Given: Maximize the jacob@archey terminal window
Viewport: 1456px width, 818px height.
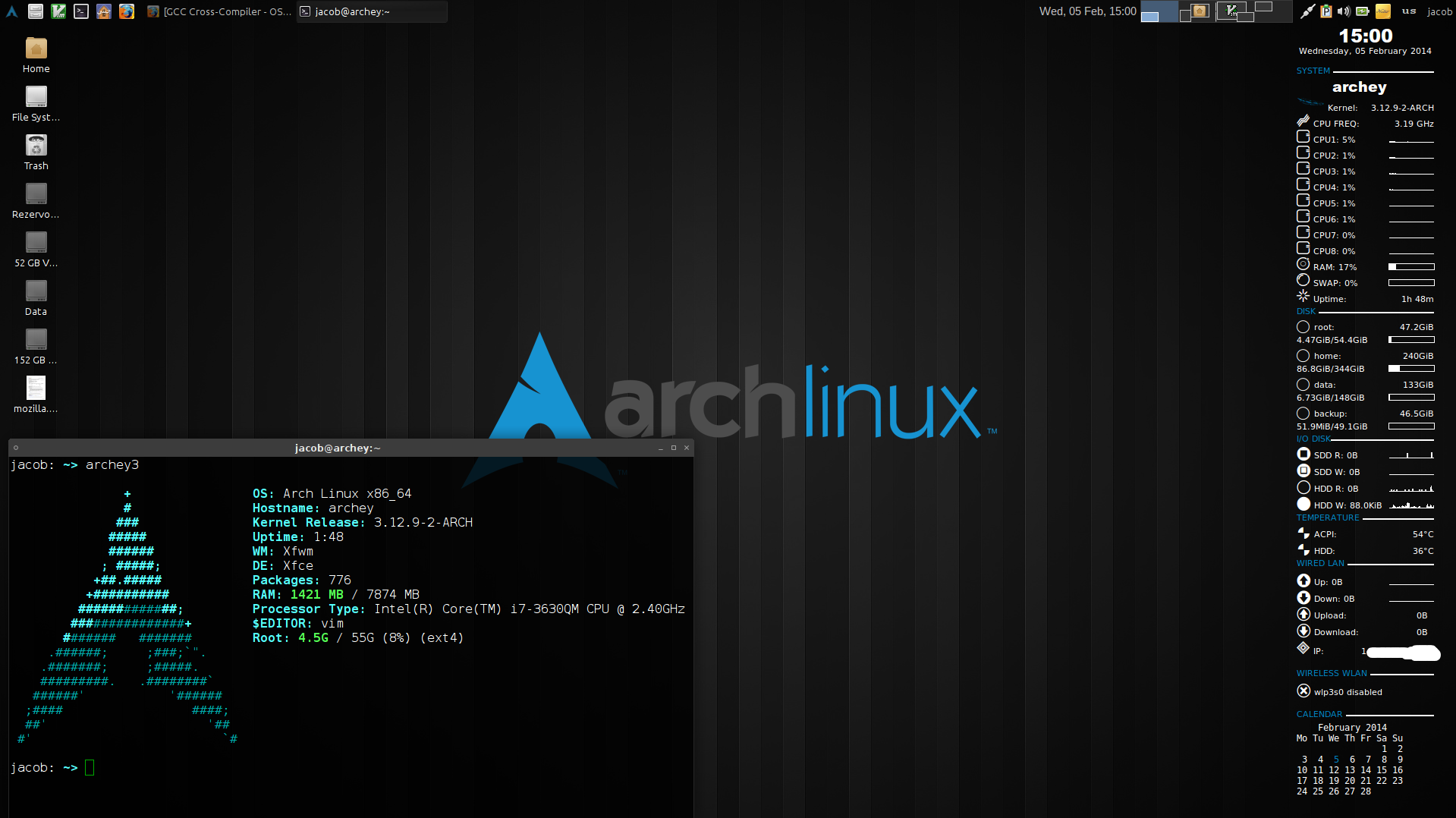Looking at the screenshot, I should coord(673,448).
